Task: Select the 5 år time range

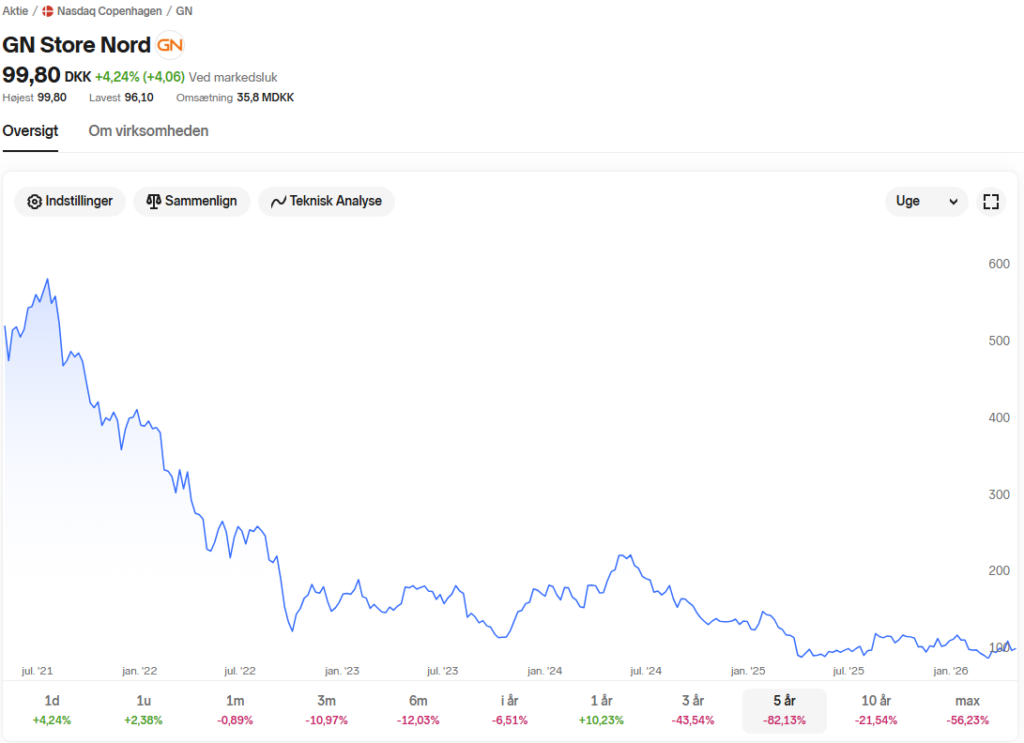Action: coord(784,710)
